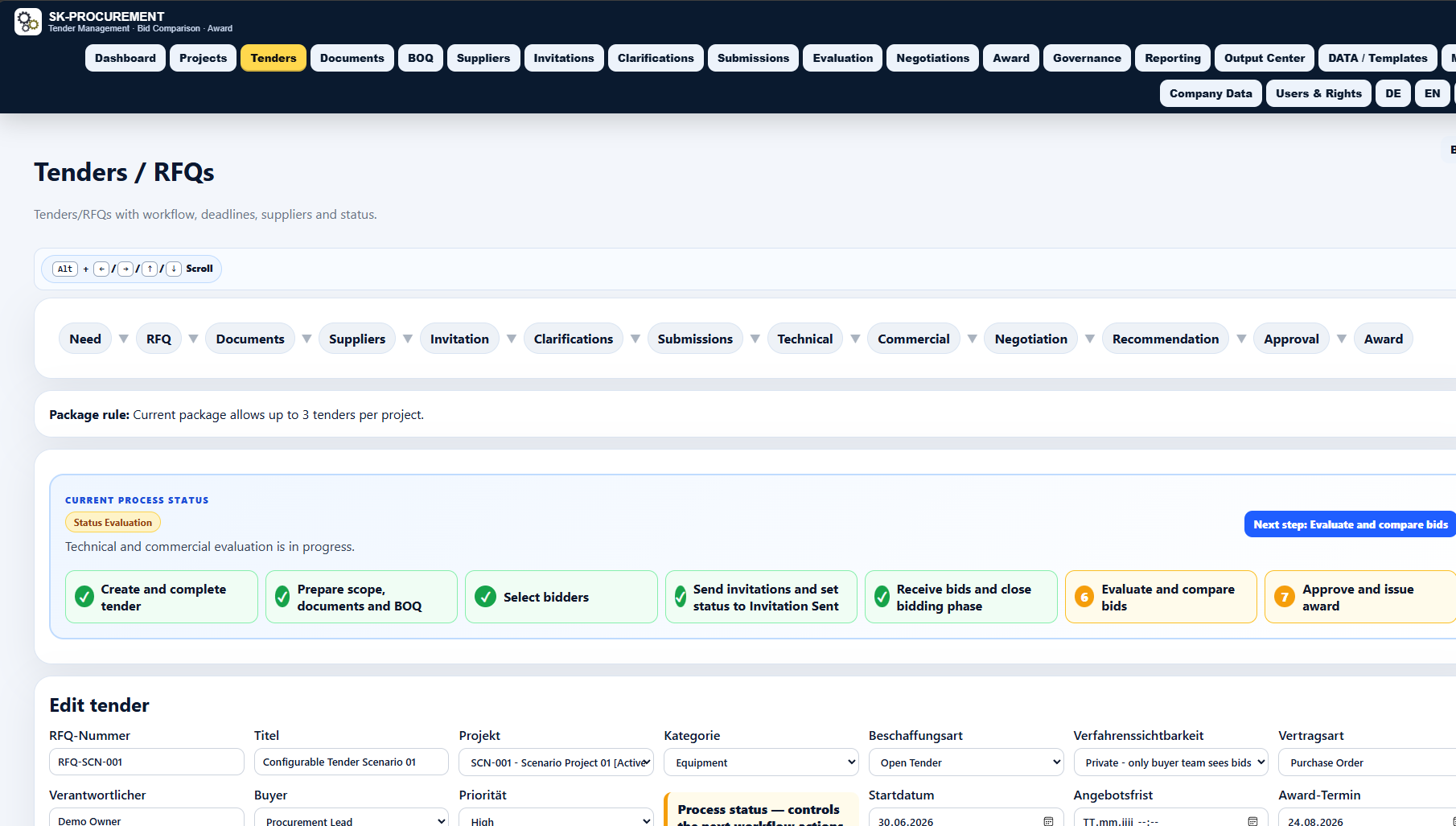Click the arrow after the Commercial stage
This screenshot has height=826, width=1456.
click(973, 339)
